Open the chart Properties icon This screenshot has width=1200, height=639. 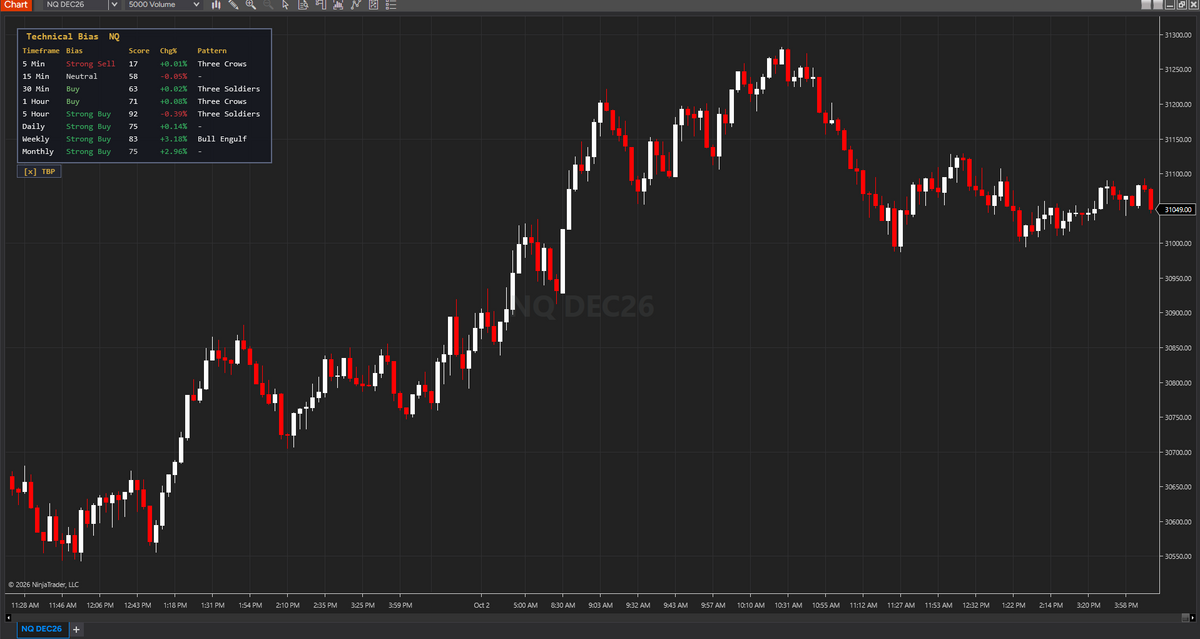375,5
